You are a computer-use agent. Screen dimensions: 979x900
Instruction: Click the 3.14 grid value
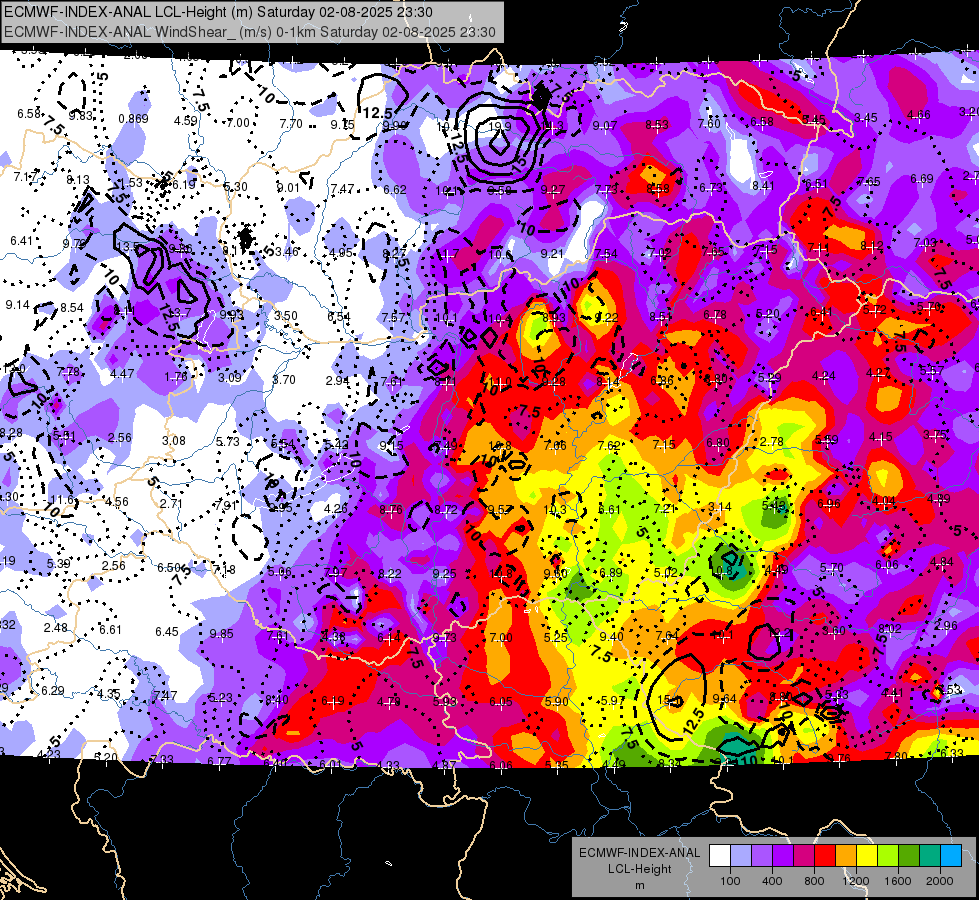(719, 507)
